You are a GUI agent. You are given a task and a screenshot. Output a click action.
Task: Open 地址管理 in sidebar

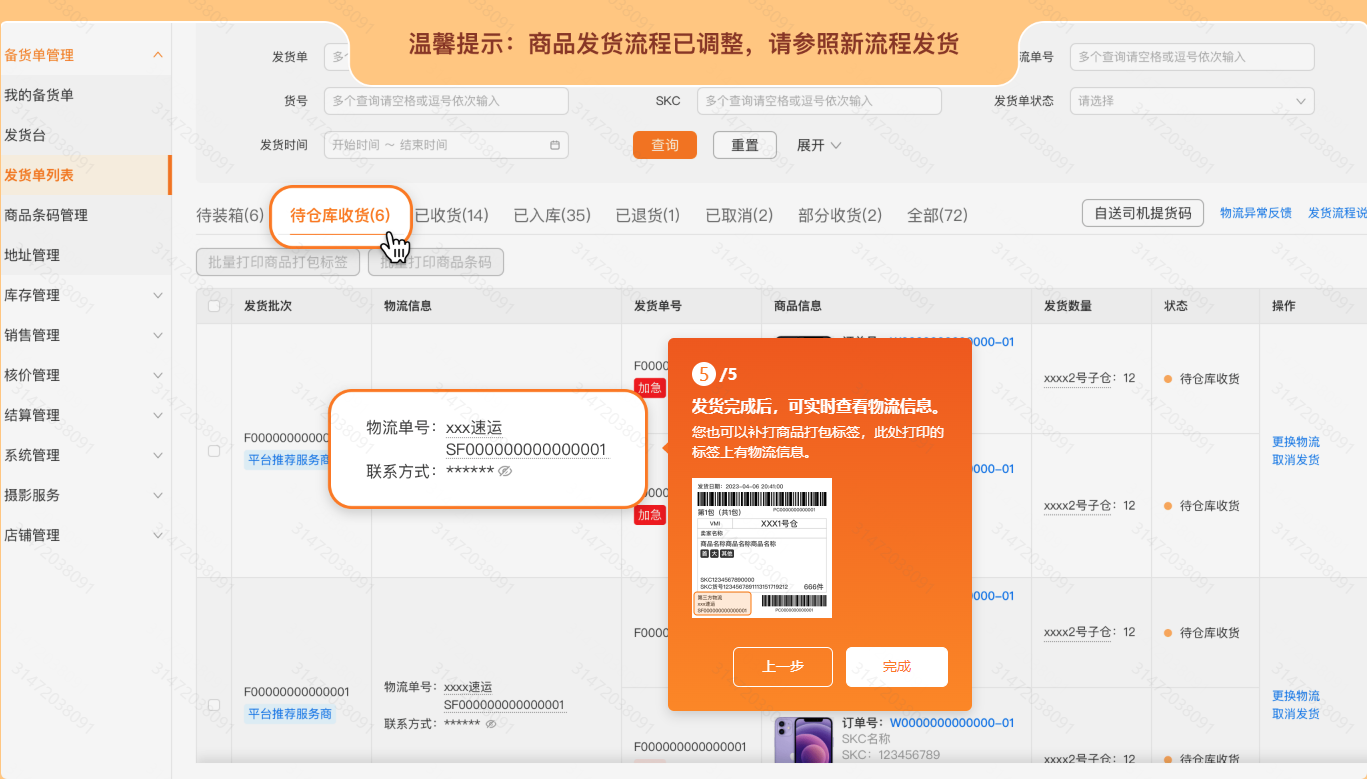click(32, 255)
